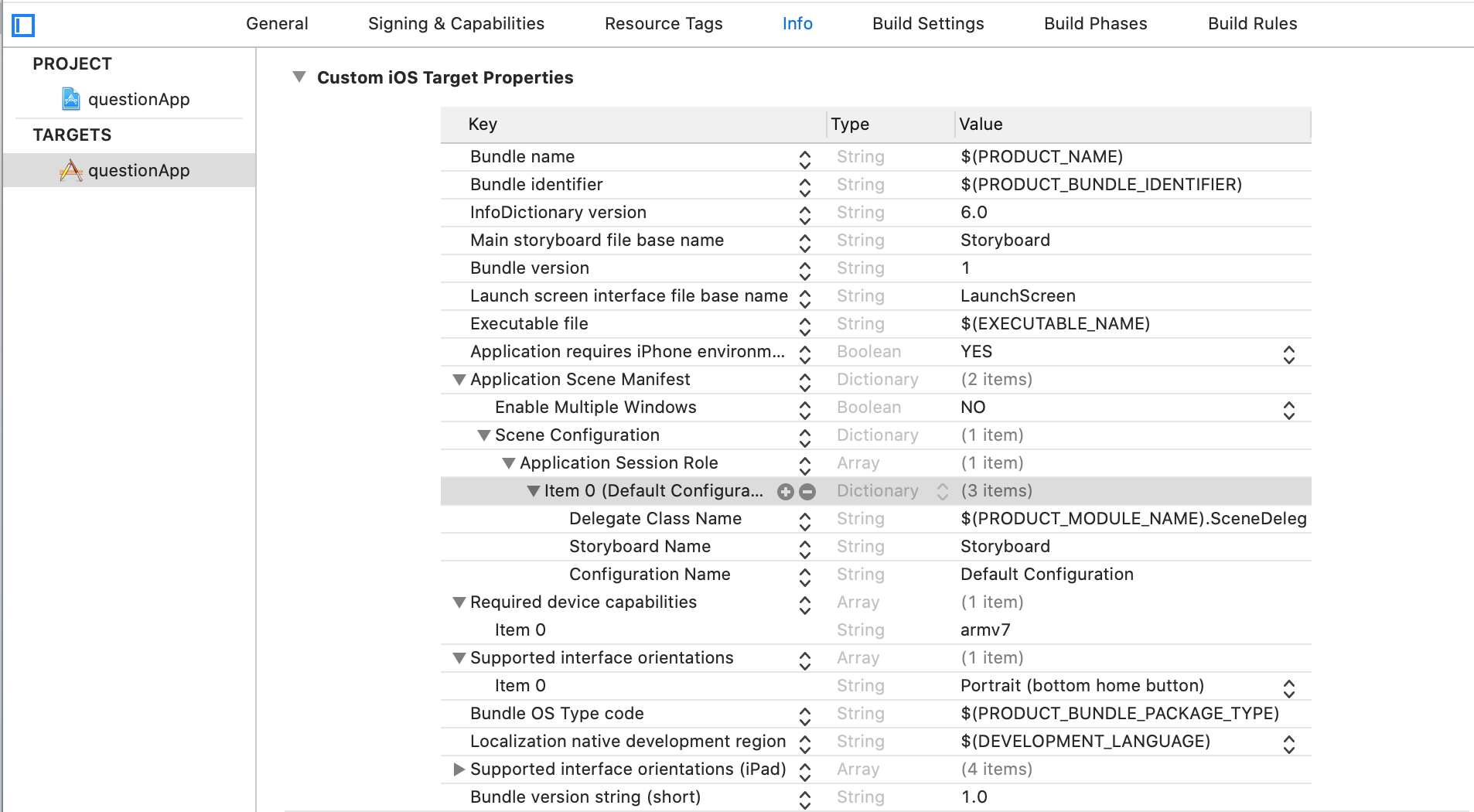1474x812 pixels.
Task: Click the questionApp target app icon
Action: [x=71, y=170]
